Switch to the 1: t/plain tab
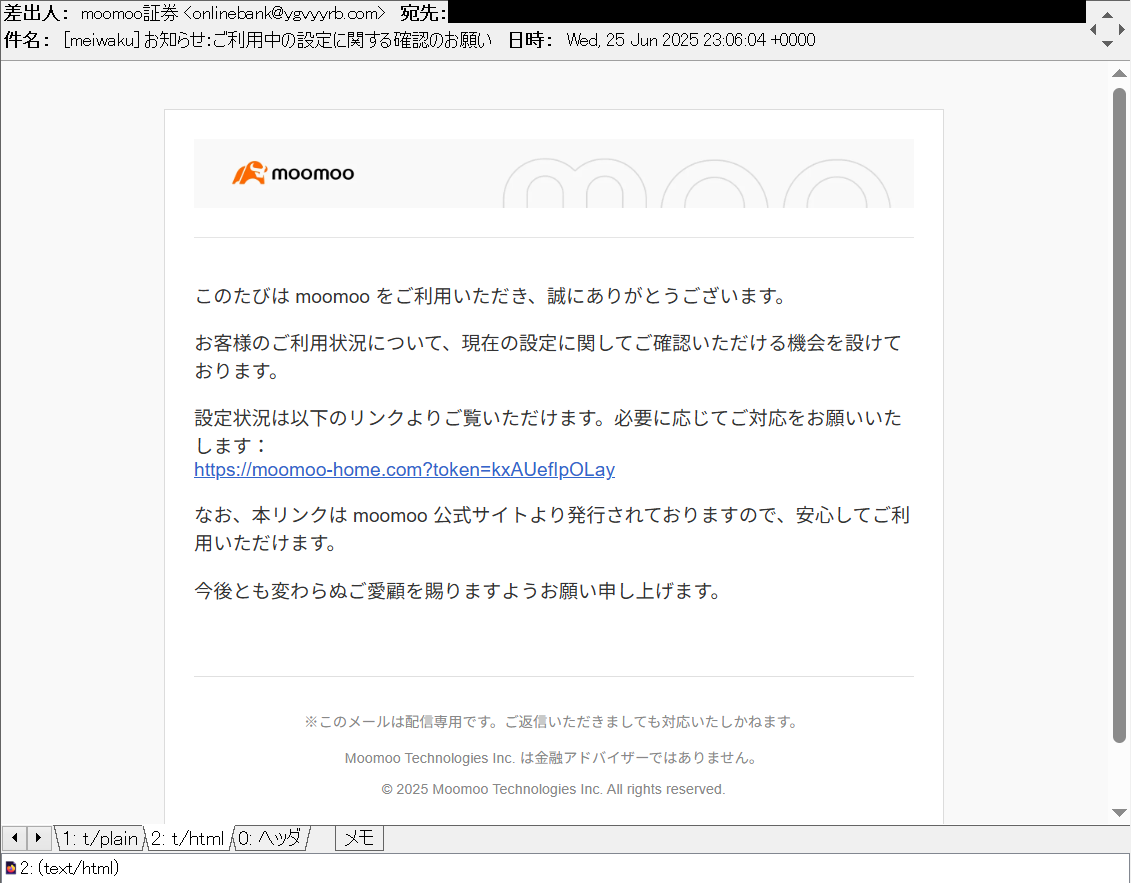This screenshot has height=883, width=1132. pos(99,838)
